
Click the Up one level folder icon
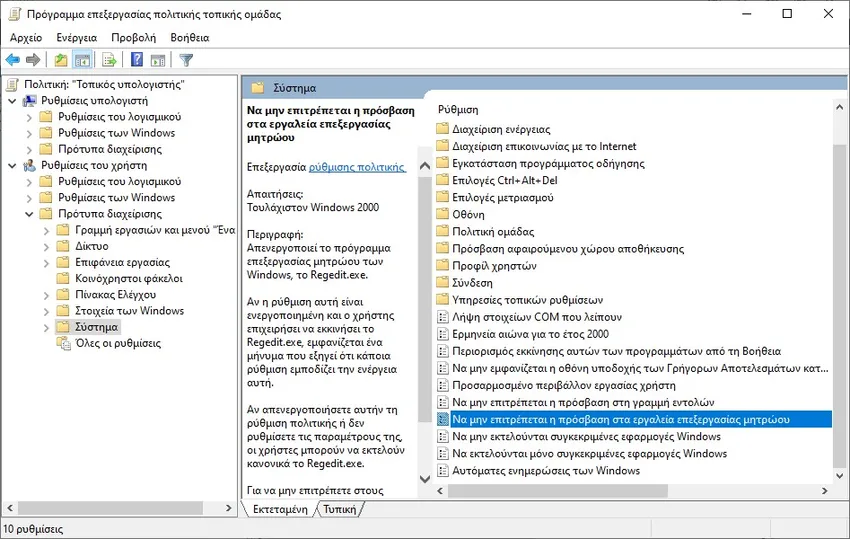pyautogui.click(x=61, y=60)
